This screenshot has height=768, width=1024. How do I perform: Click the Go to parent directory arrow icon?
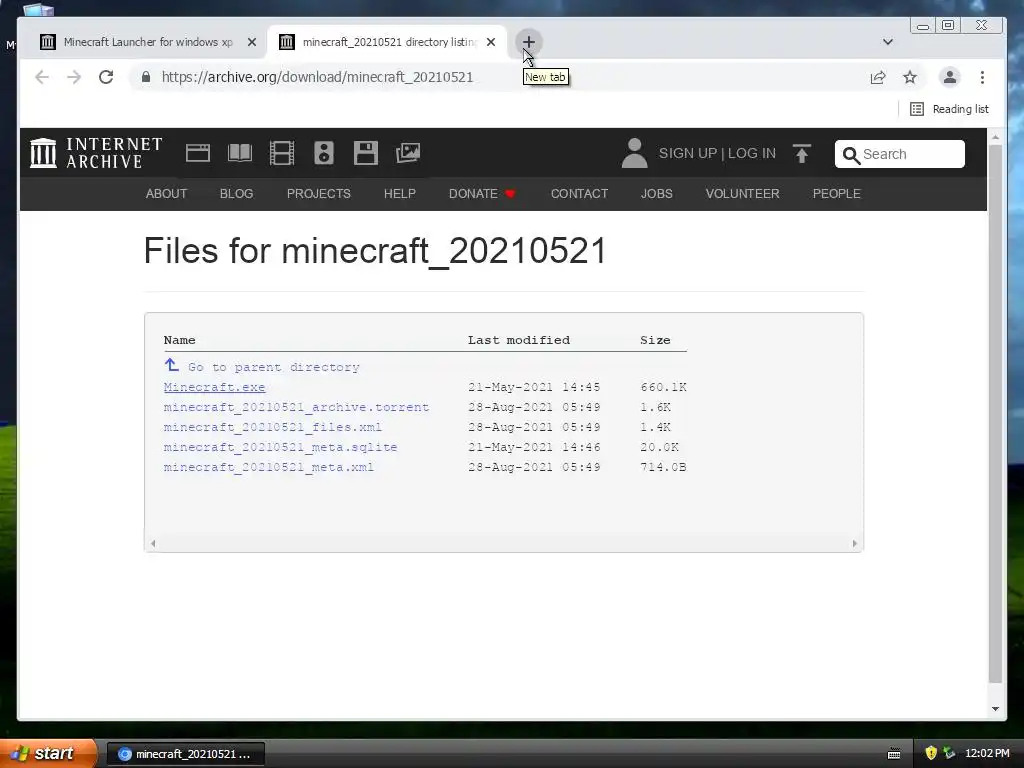point(171,365)
